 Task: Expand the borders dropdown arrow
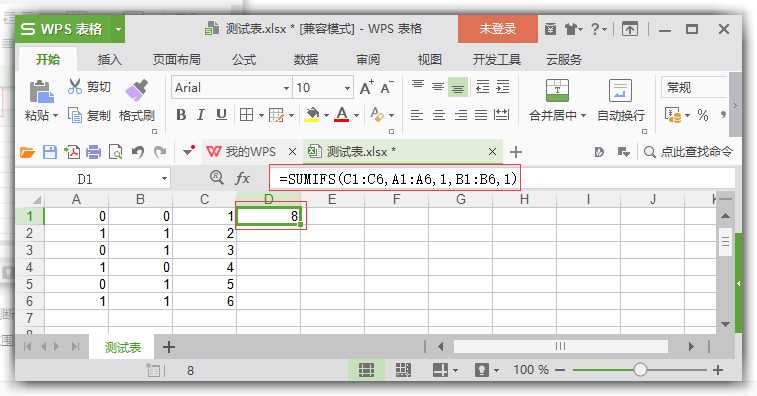point(261,116)
